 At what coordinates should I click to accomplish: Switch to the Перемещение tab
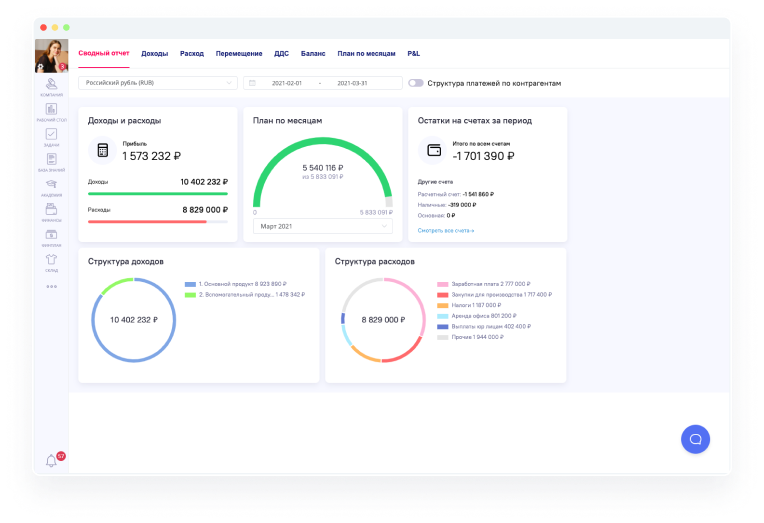click(239, 54)
